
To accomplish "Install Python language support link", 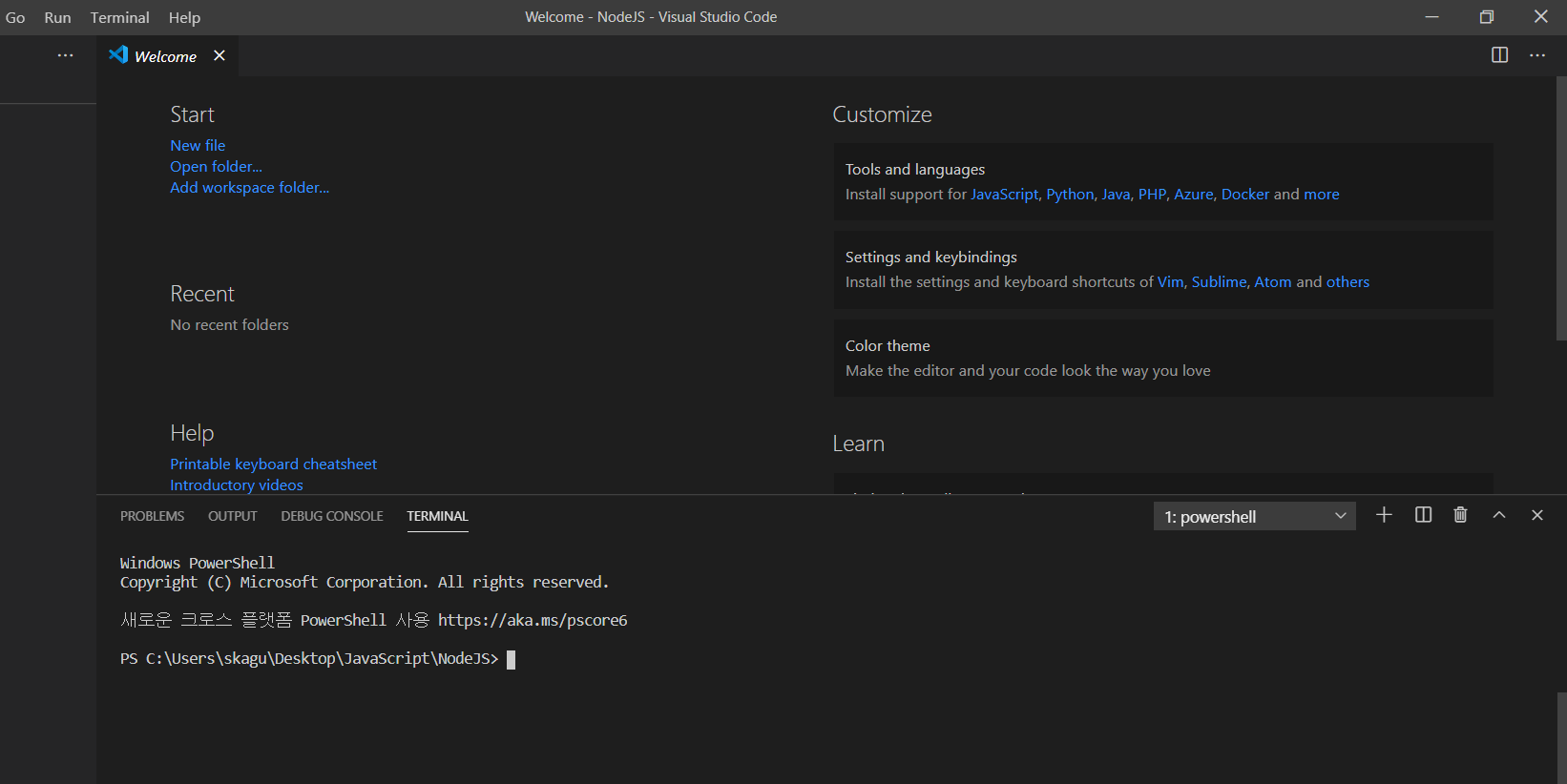I will (x=1070, y=194).
